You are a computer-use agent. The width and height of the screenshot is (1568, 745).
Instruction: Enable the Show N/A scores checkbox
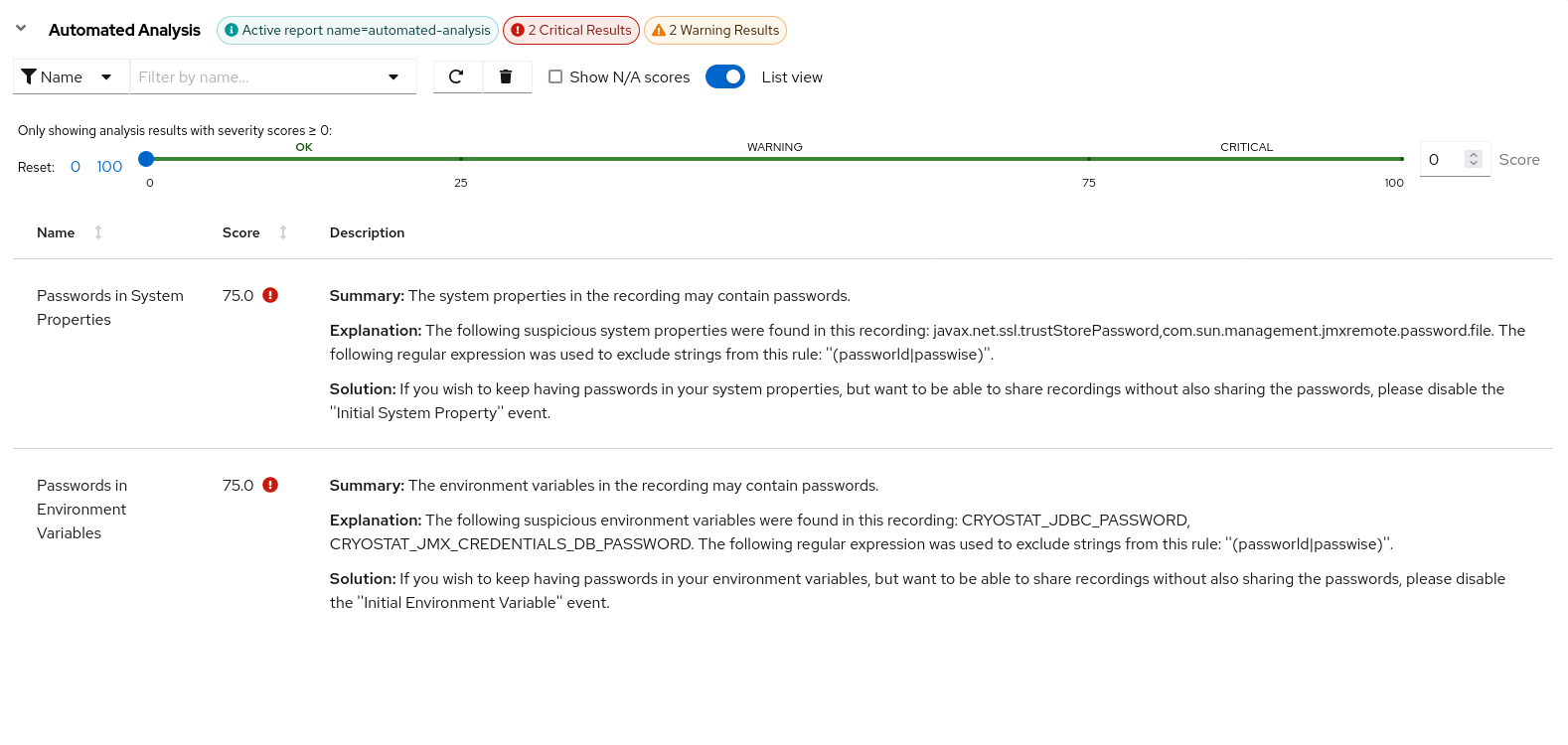pyautogui.click(x=555, y=76)
